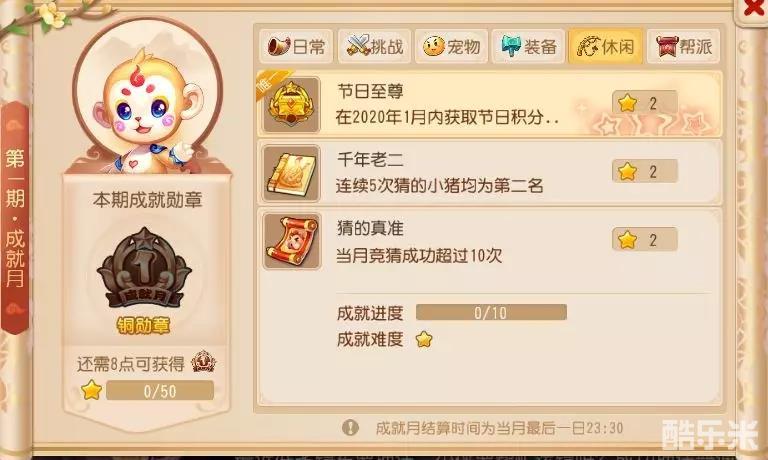The height and width of the screenshot is (460, 768).
Task: Select the 休闲 leisure tab
Action: 605,47
